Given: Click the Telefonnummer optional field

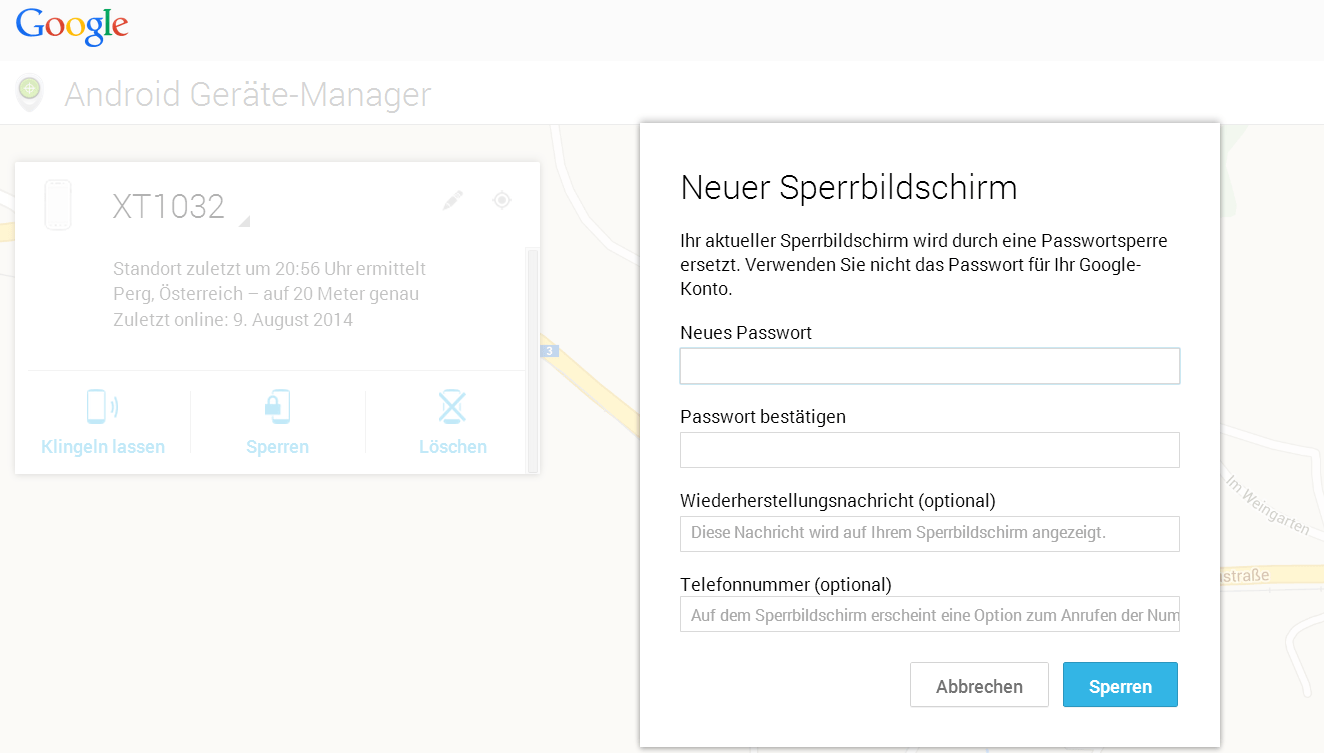Looking at the screenshot, I should [x=930, y=614].
